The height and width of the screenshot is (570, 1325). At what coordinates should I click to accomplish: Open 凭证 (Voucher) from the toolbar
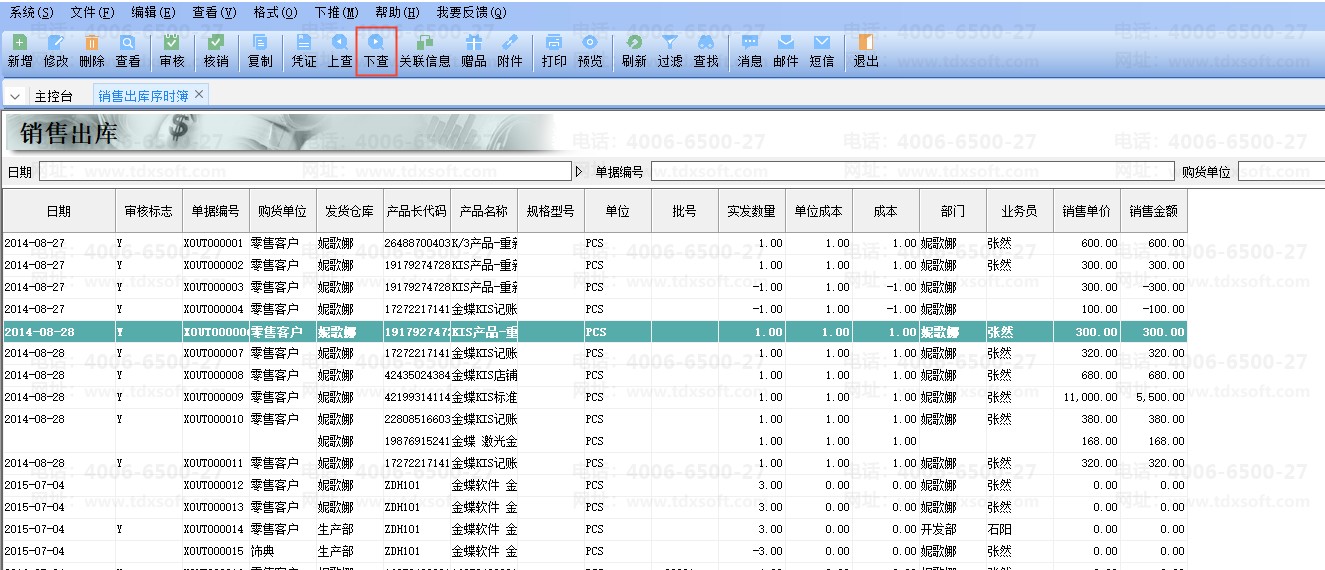304,51
